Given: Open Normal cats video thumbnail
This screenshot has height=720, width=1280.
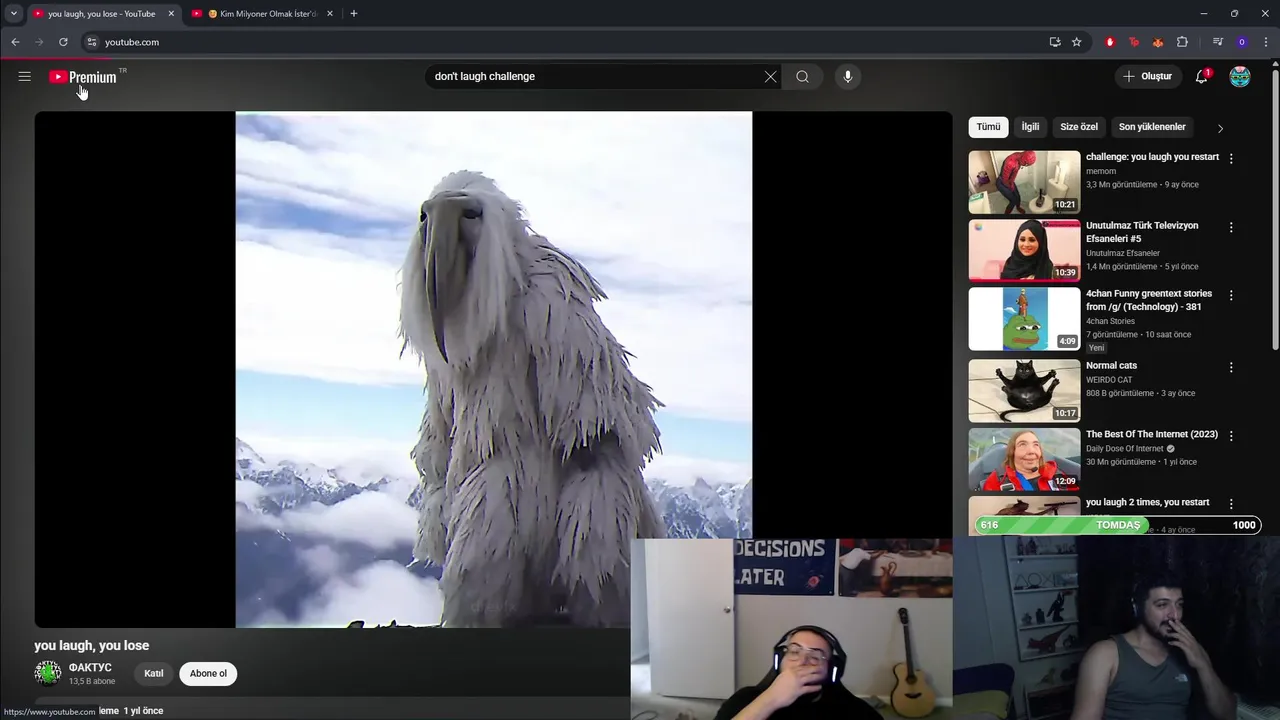Looking at the screenshot, I should [x=1024, y=391].
